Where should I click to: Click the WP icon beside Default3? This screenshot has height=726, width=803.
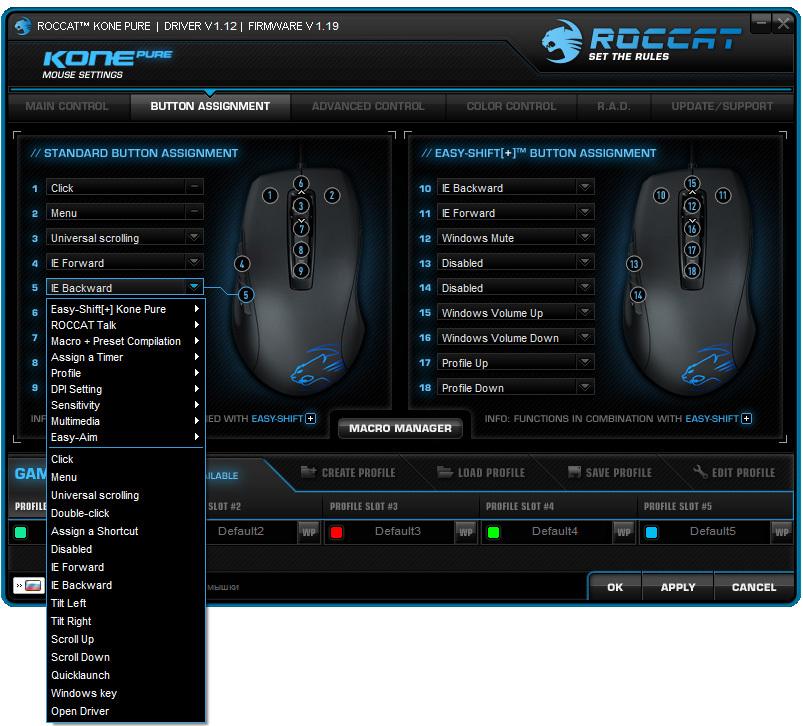464,533
